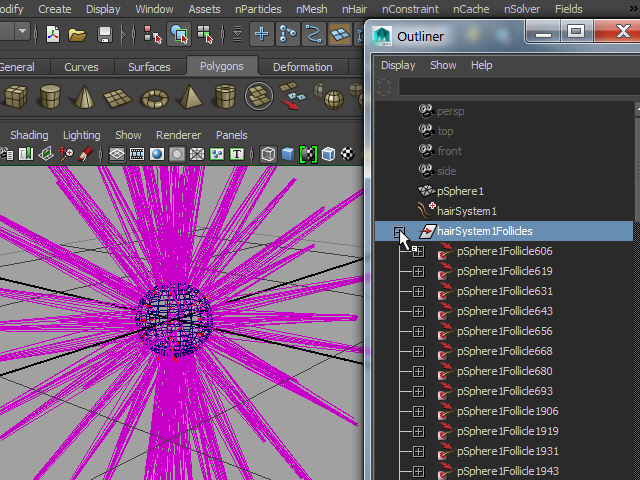Expand pSphere1Follicle656 in Outliner
This screenshot has height=480, width=640.
tap(418, 331)
